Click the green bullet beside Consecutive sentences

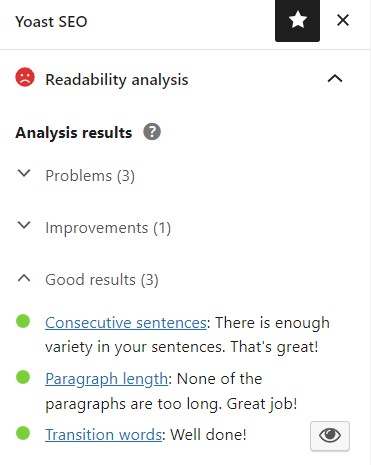coord(23,321)
